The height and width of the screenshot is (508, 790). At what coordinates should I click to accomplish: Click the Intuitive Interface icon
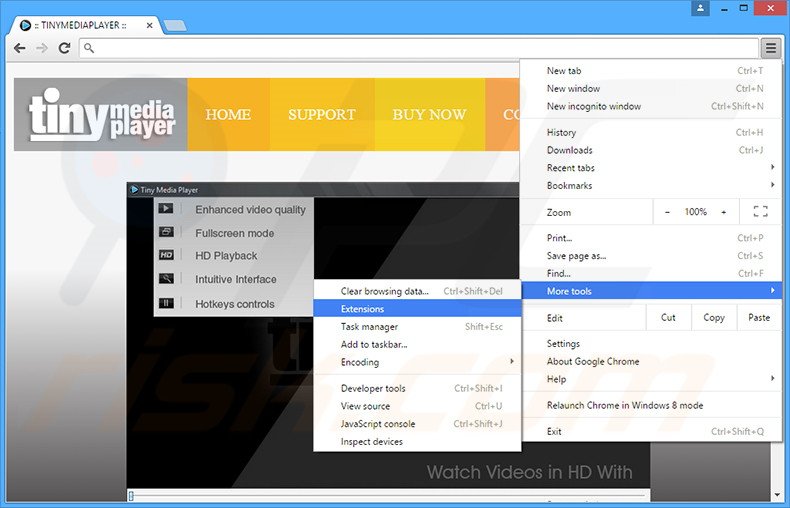pos(166,278)
